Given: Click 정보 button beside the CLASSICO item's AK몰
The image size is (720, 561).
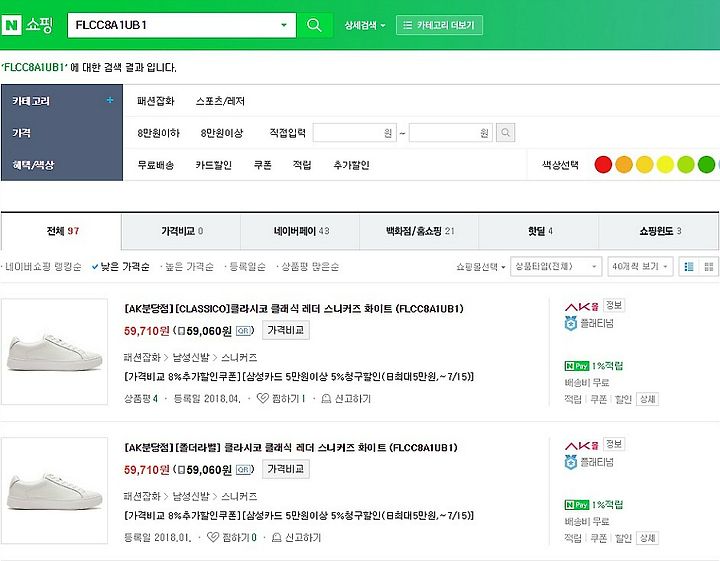Looking at the screenshot, I should tap(613, 305).
